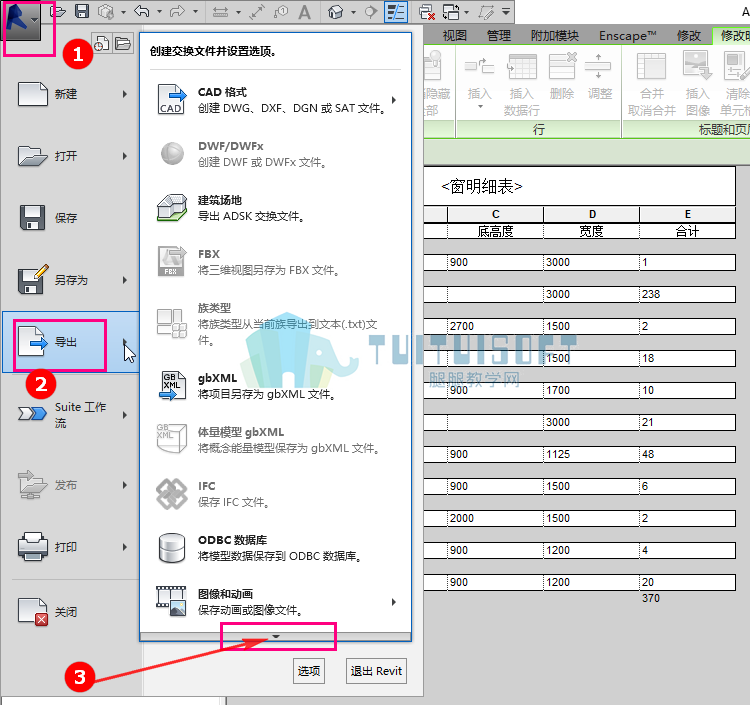Image resolution: width=750 pixels, height=705 pixels.
Task: Choose Images and Animations export option
Action: tap(276, 602)
